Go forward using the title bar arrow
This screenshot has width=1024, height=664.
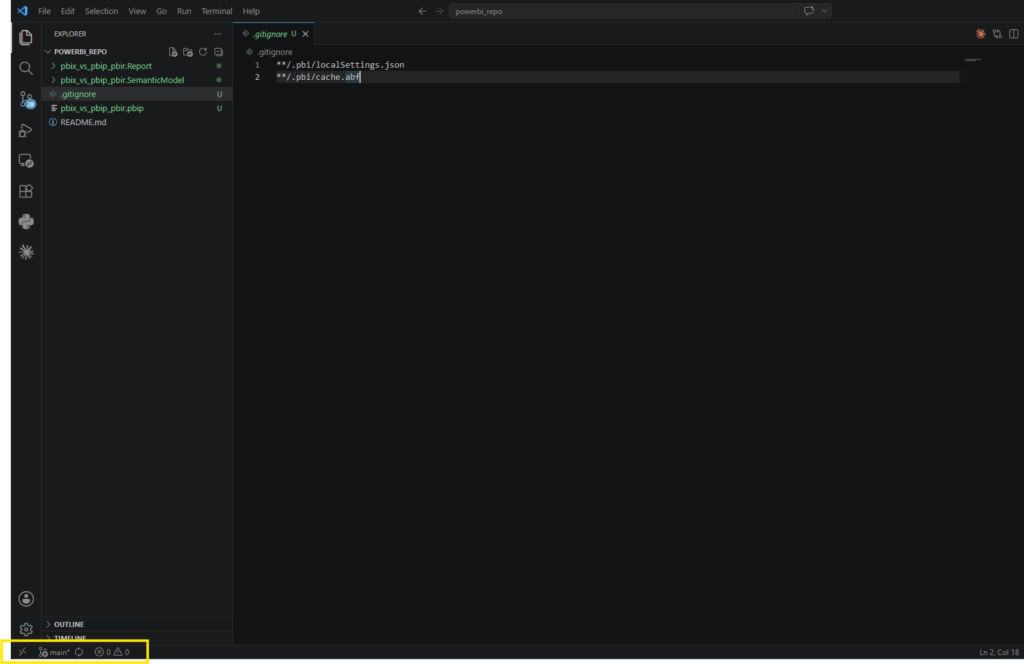pos(439,11)
